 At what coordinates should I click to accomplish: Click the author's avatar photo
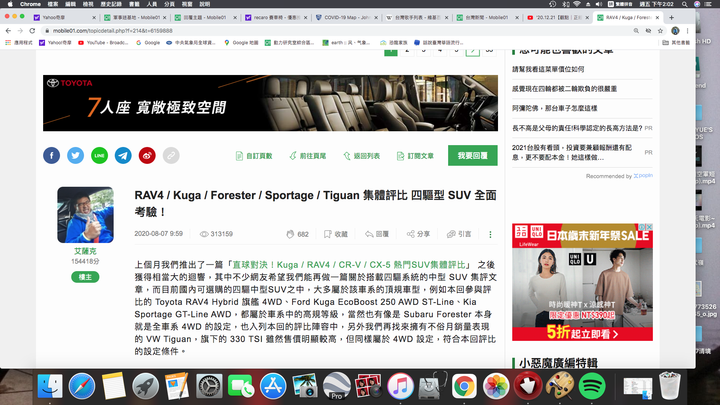[85, 214]
